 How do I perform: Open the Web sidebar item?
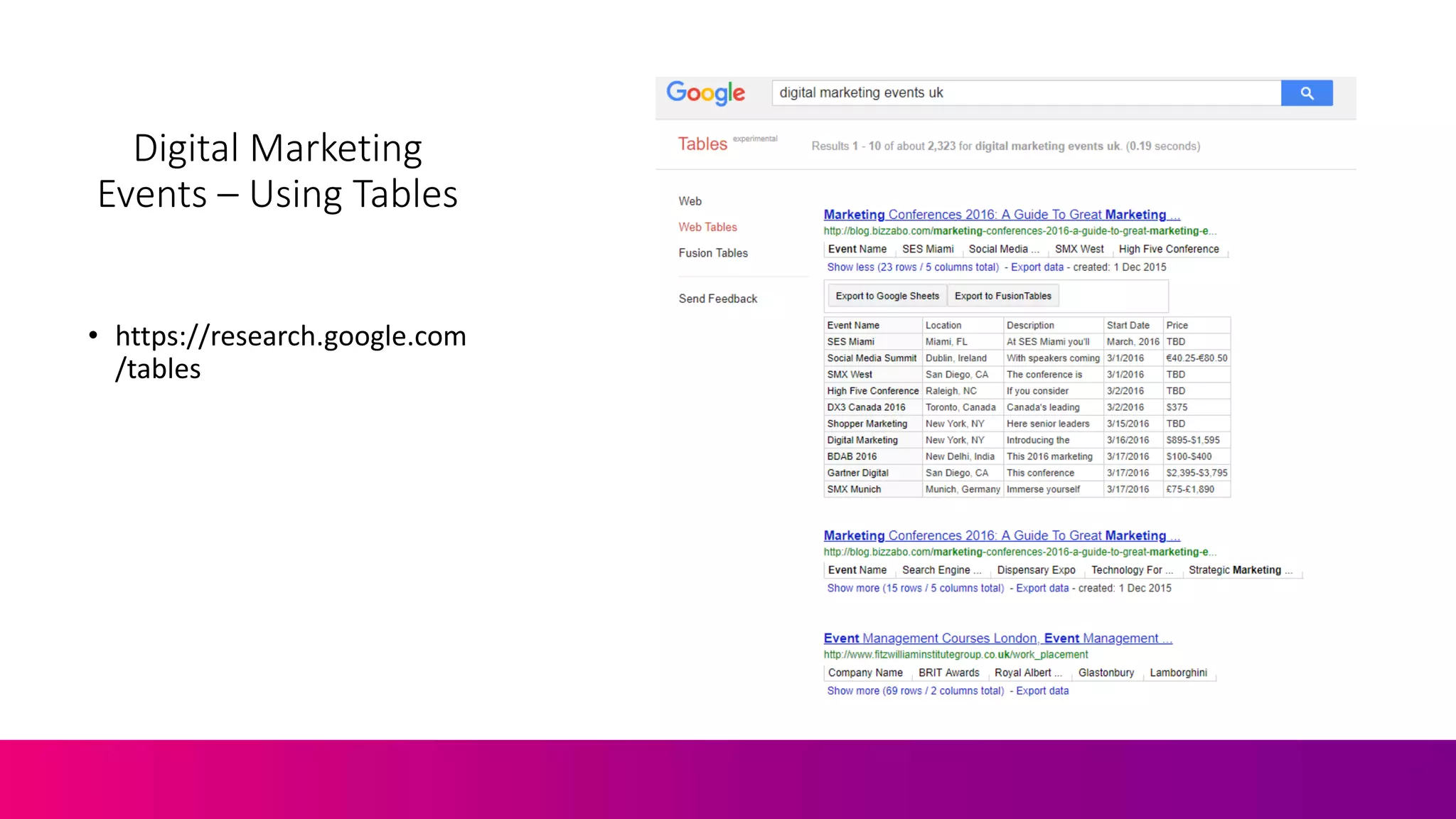(x=690, y=201)
